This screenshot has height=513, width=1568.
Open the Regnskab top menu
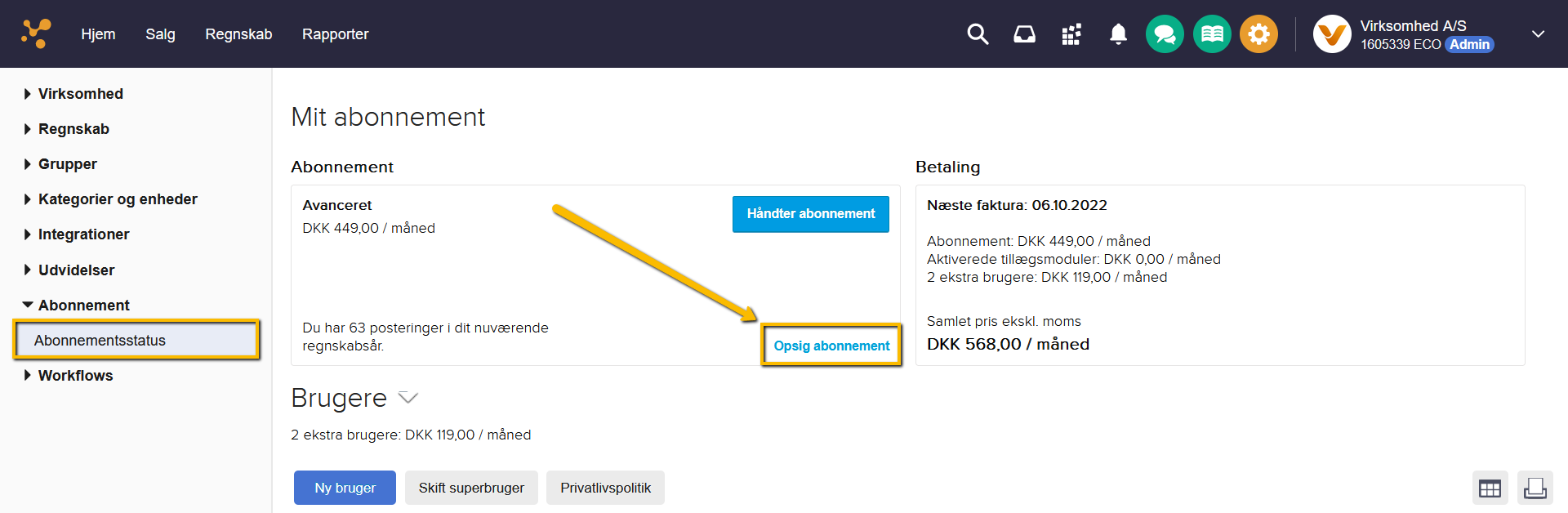tap(238, 34)
